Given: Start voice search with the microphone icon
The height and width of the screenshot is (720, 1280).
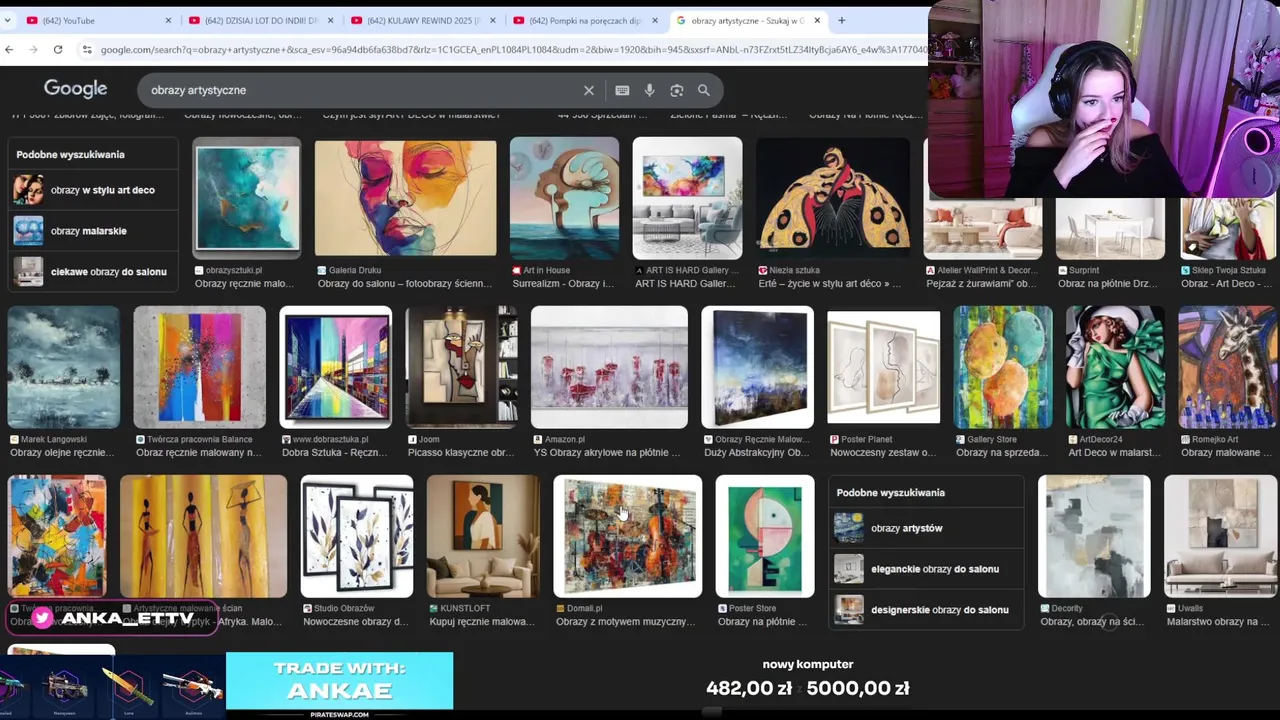Looking at the screenshot, I should click(x=649, y=90).
